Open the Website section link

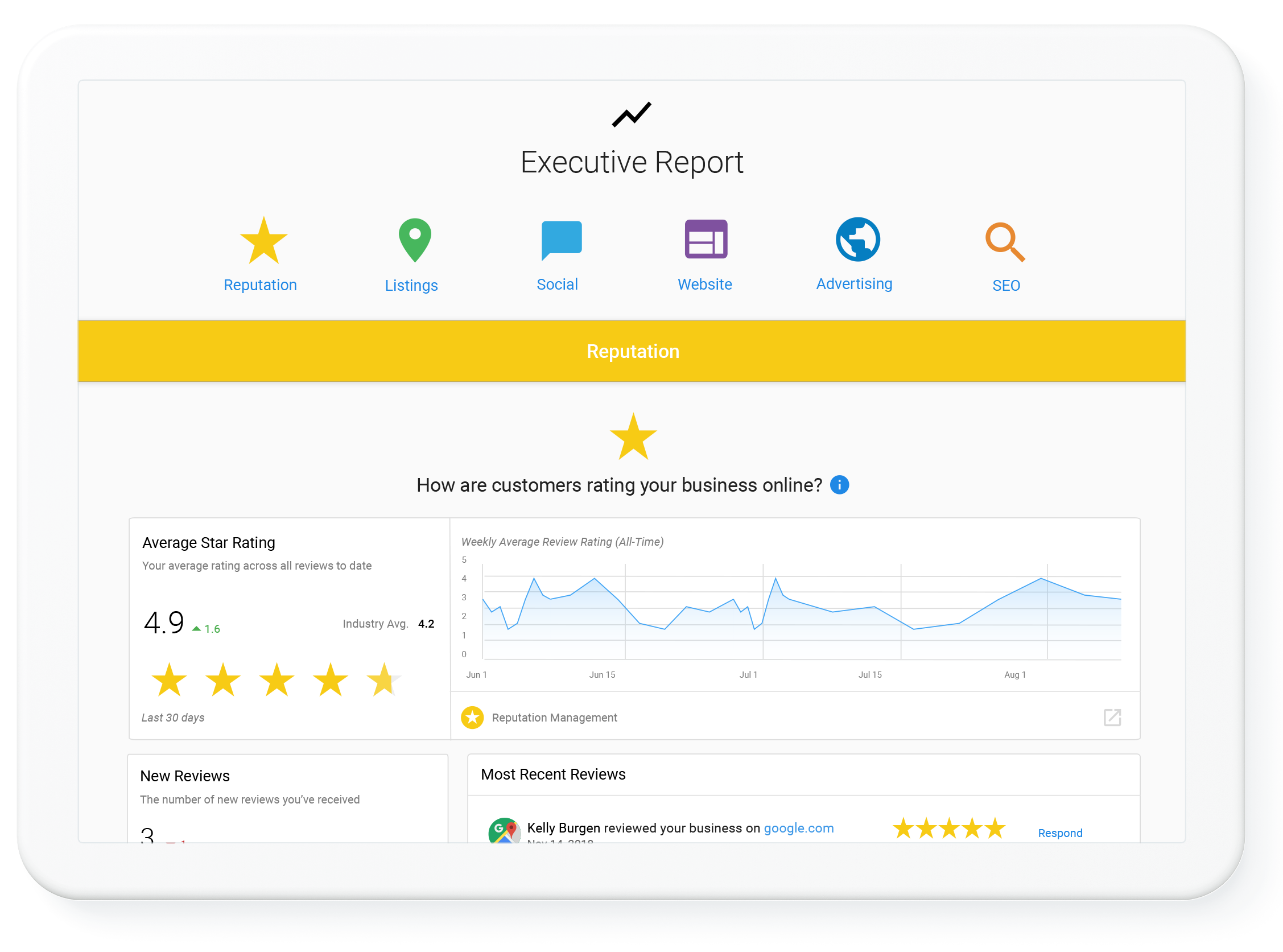(x=704, y=284)
